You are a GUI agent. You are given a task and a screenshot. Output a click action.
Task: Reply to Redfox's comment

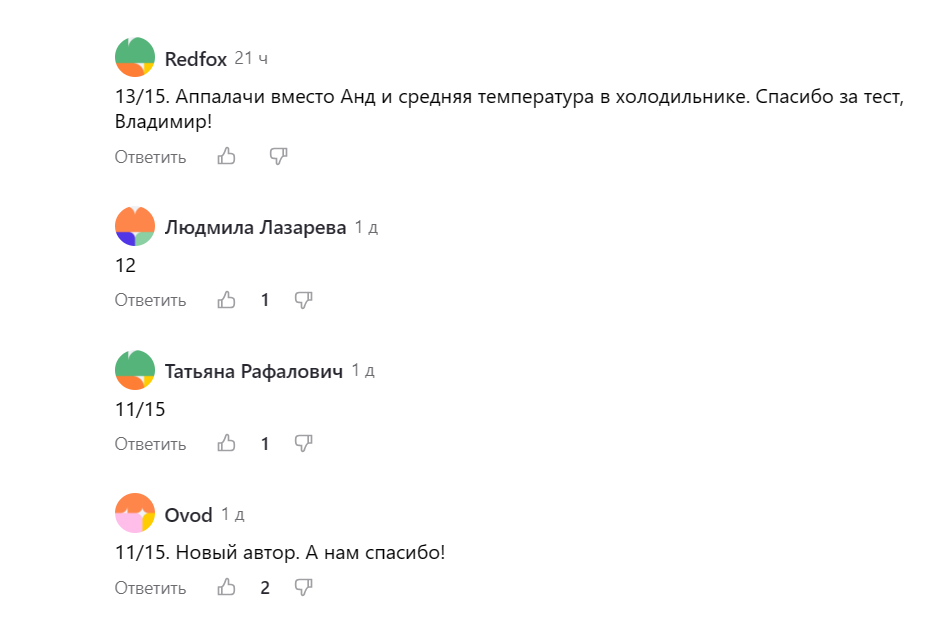click(x=149, y=156)
